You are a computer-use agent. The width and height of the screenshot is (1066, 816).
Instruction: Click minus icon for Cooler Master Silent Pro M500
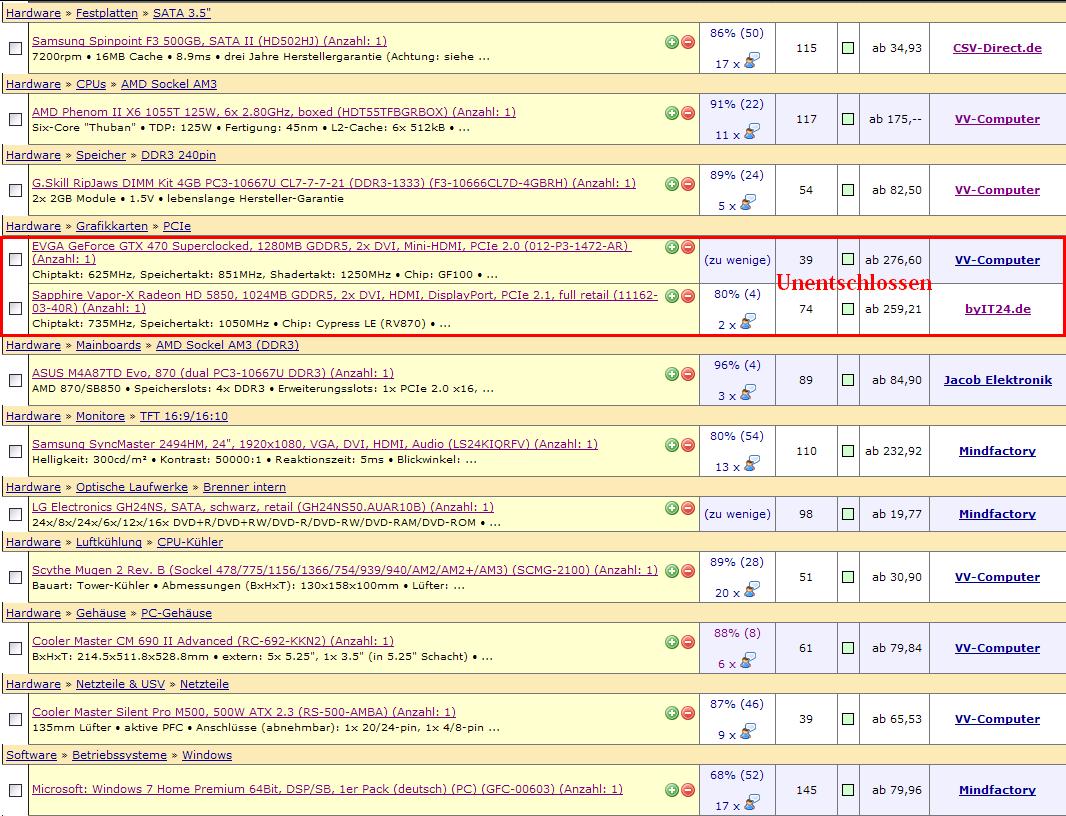click(x=687, y=713)
